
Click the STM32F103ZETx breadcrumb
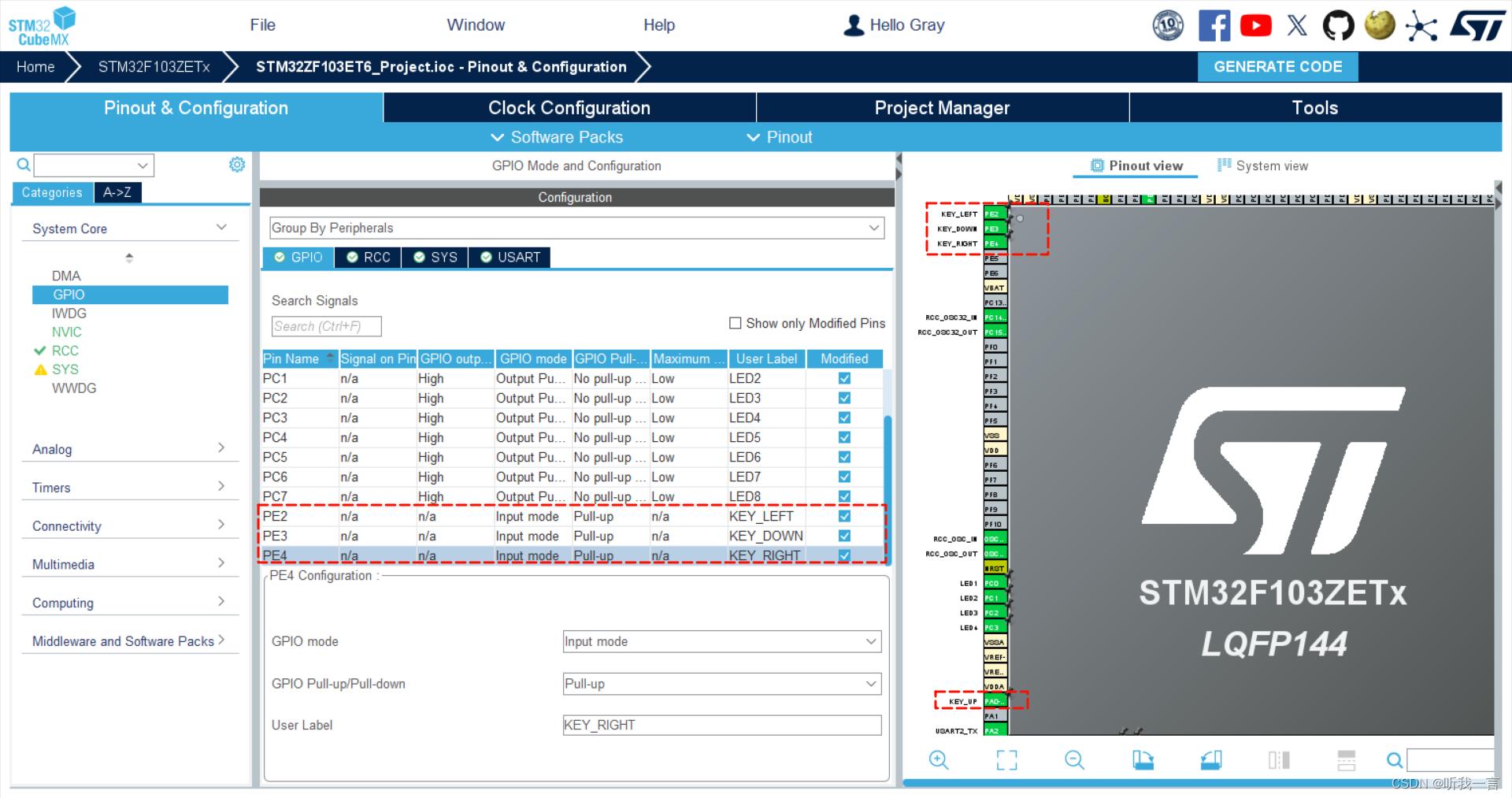pyautogui.click(x=154, y=67)
